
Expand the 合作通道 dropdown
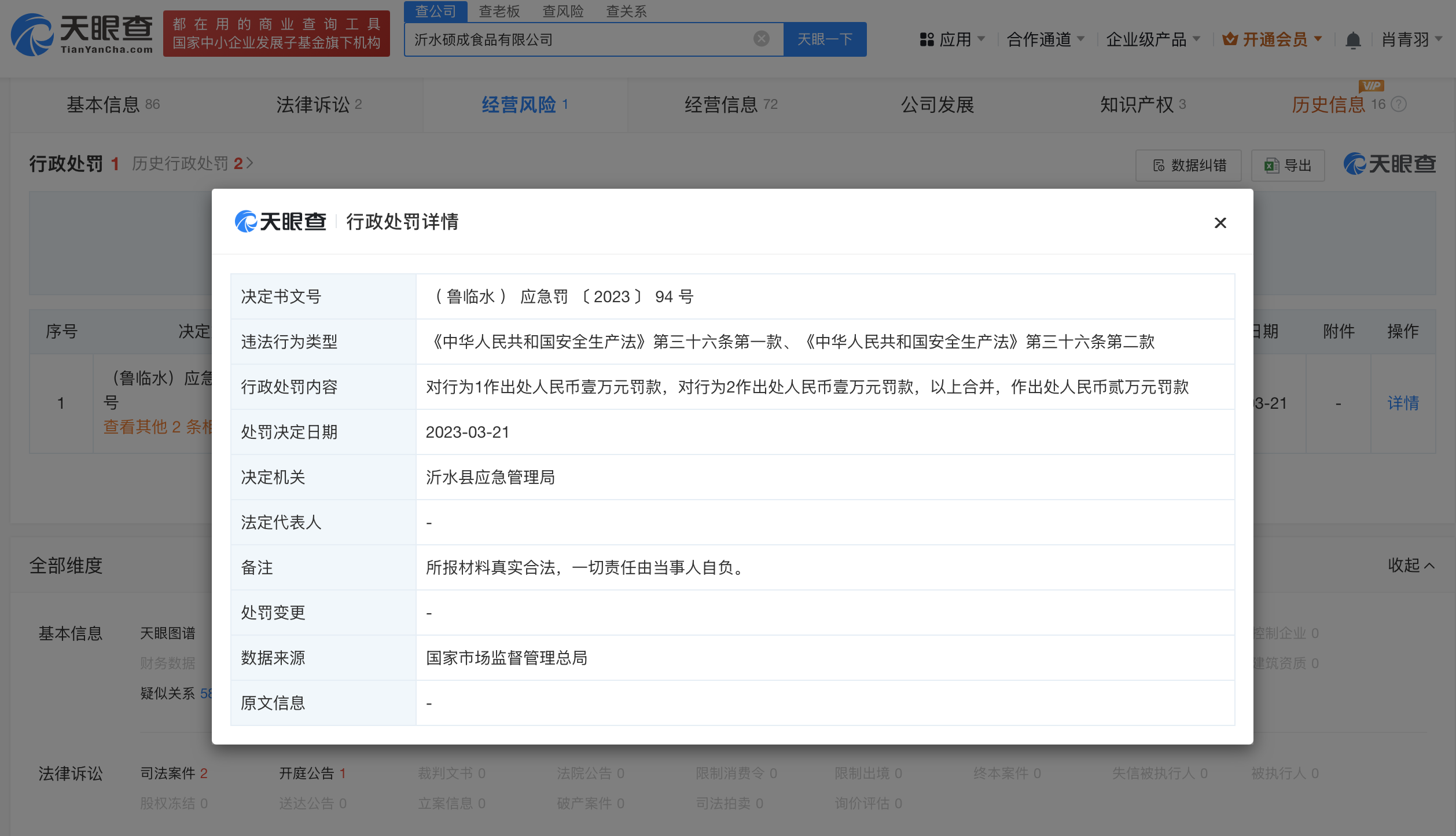1045,39
